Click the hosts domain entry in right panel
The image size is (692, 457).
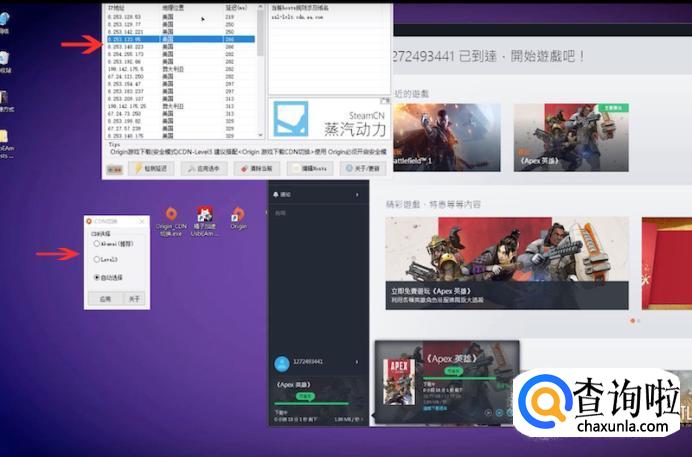(x=297, y=17)
